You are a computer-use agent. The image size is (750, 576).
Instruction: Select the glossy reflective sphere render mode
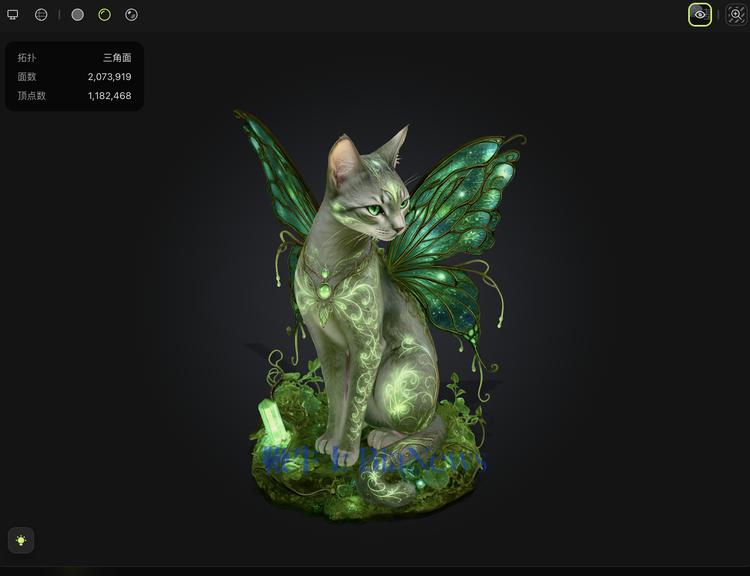[x=131, y=15]
